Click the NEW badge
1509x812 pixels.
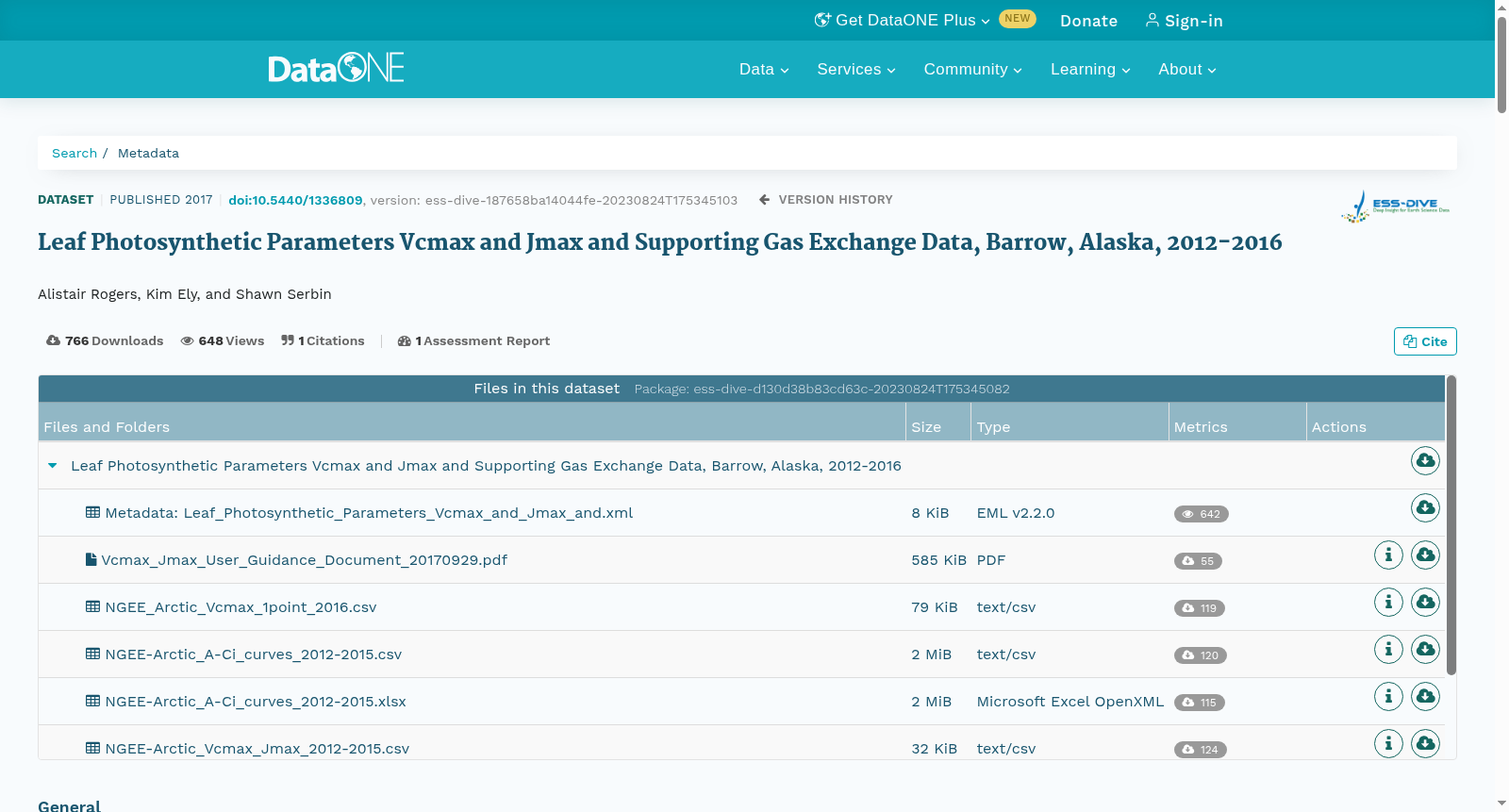click(1018, 19)
